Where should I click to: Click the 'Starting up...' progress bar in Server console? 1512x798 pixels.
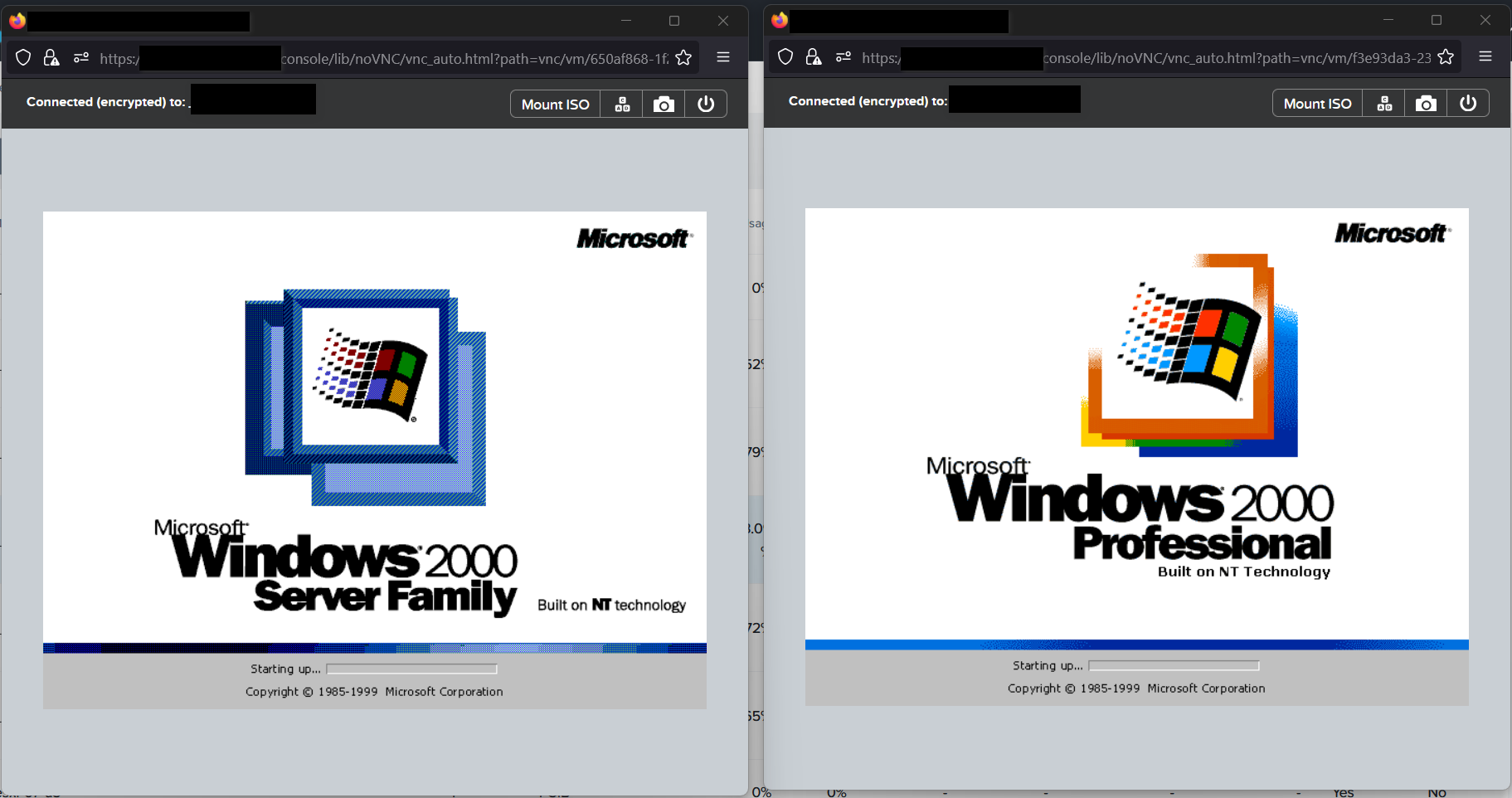[412, 669]
